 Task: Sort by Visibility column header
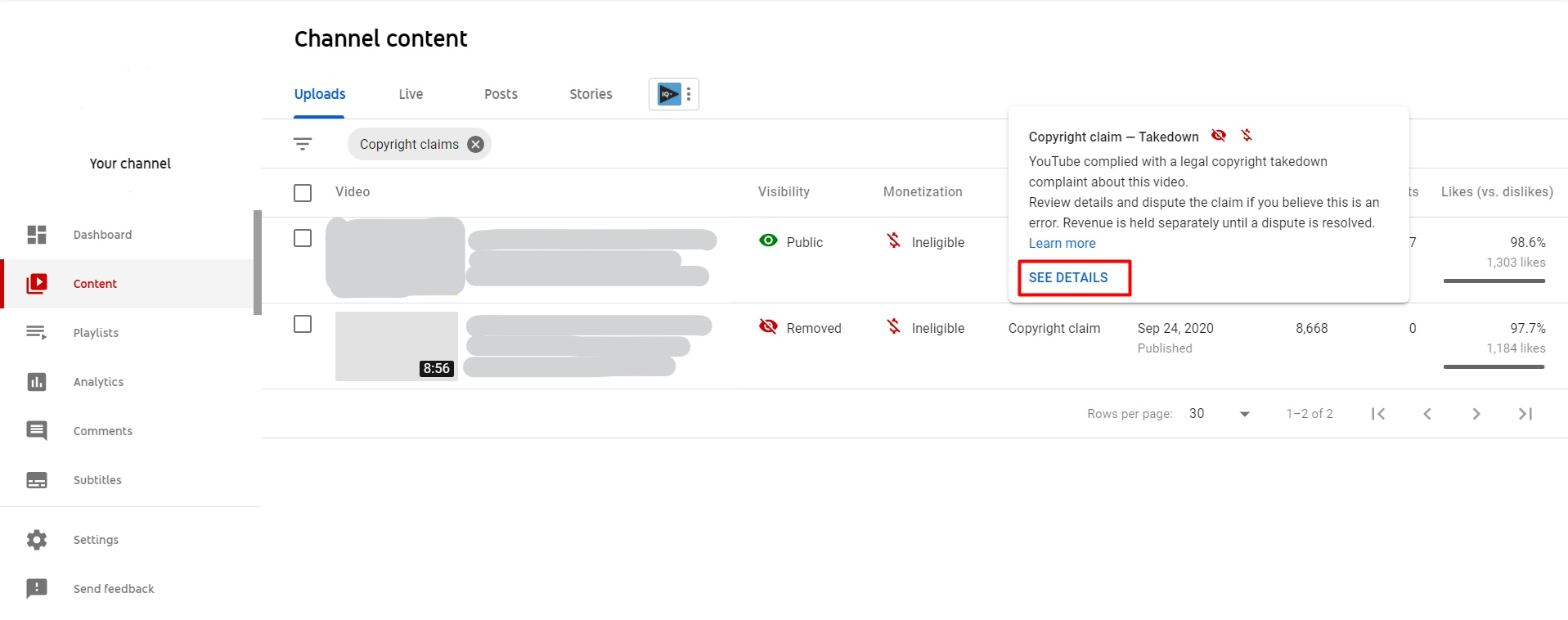[x=784, y=192]
